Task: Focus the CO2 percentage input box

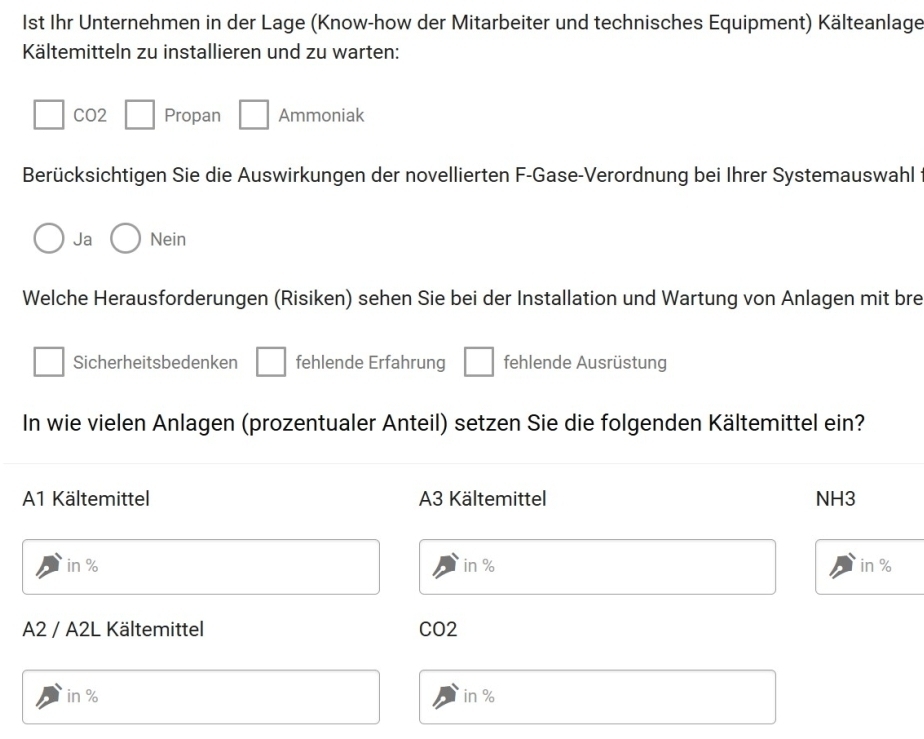Action: point(597,697)
